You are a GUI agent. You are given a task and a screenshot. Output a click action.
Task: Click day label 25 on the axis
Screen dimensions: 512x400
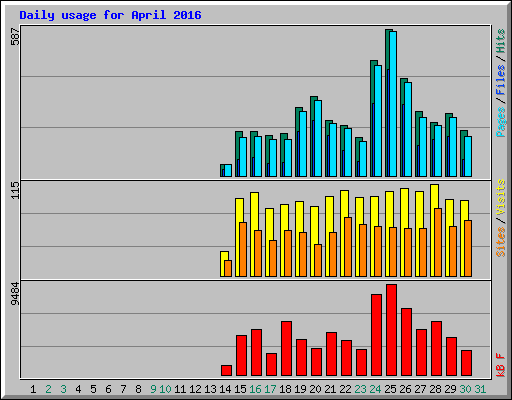(x=390, y=389)
